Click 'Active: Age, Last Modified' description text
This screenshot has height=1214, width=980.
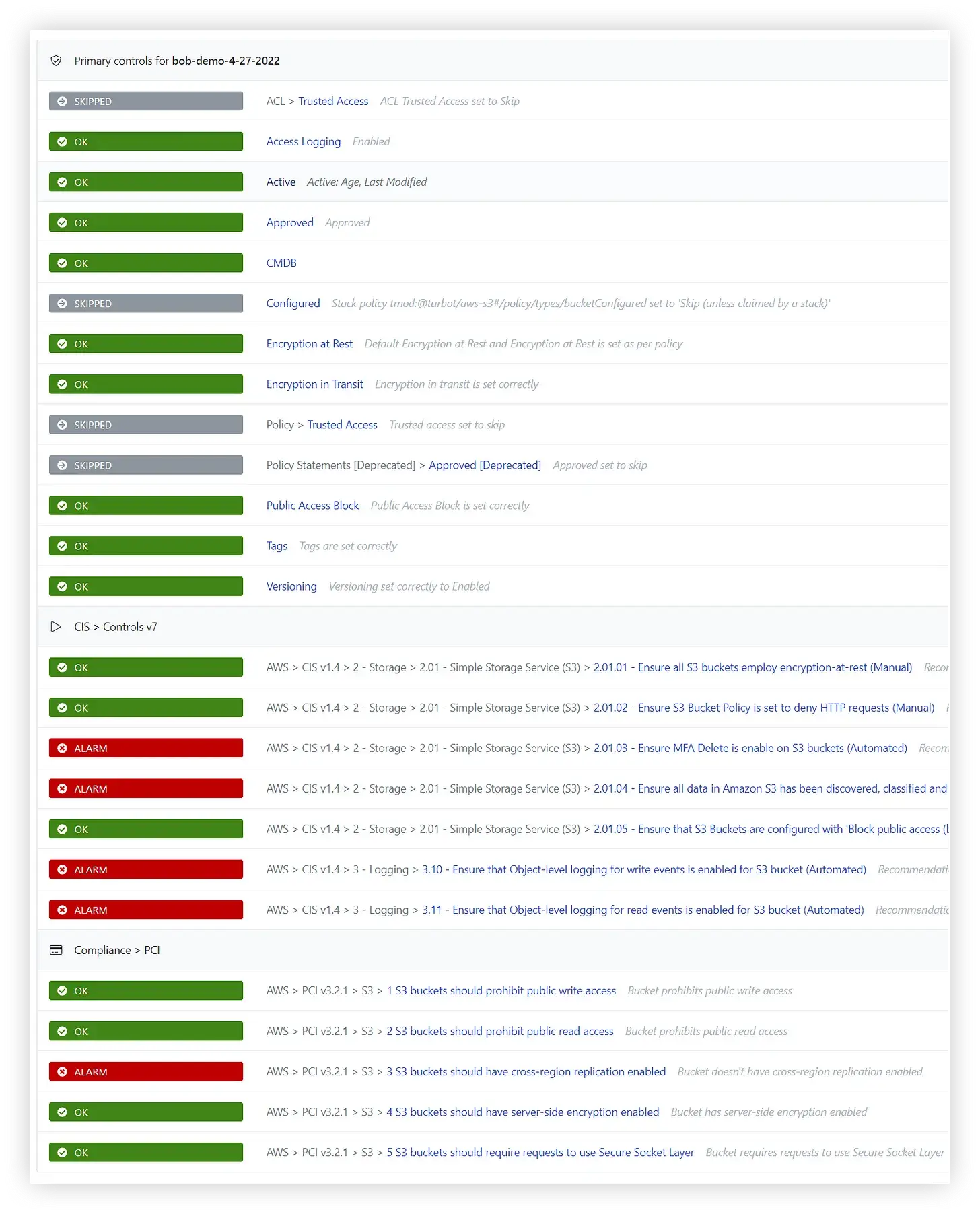click(x=367, y=182)
